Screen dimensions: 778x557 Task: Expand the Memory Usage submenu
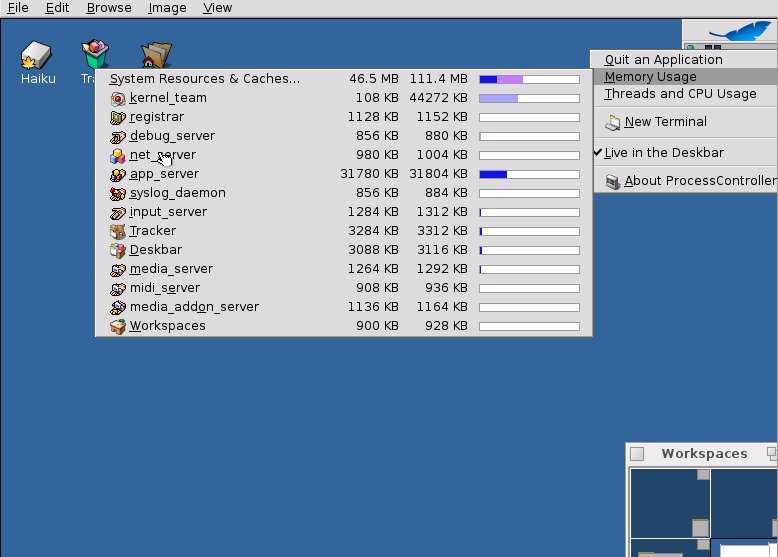tap(650, 77)
